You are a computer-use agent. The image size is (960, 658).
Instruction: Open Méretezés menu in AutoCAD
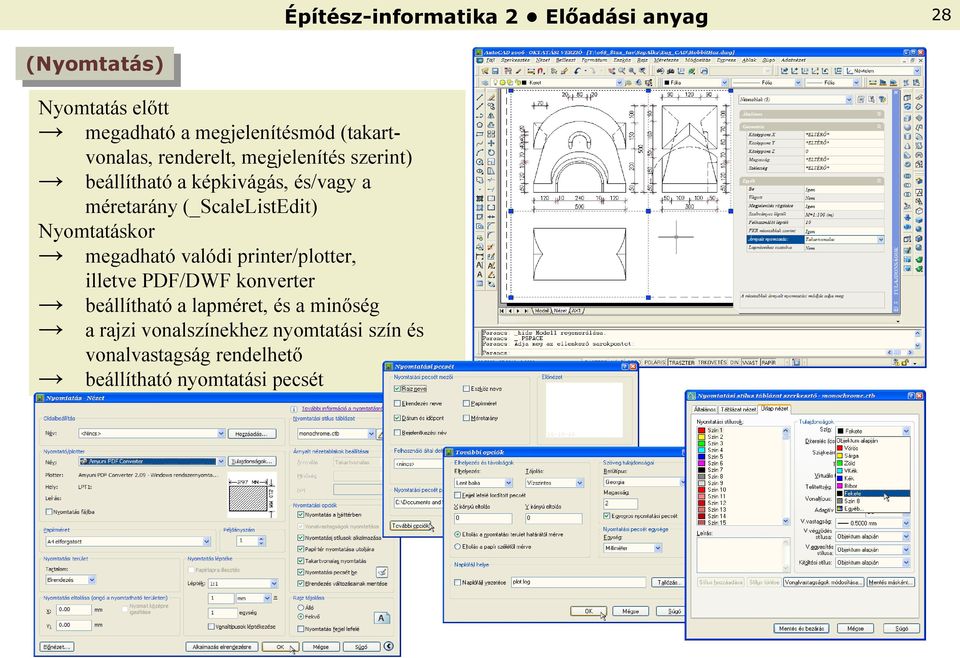point(666,61)
